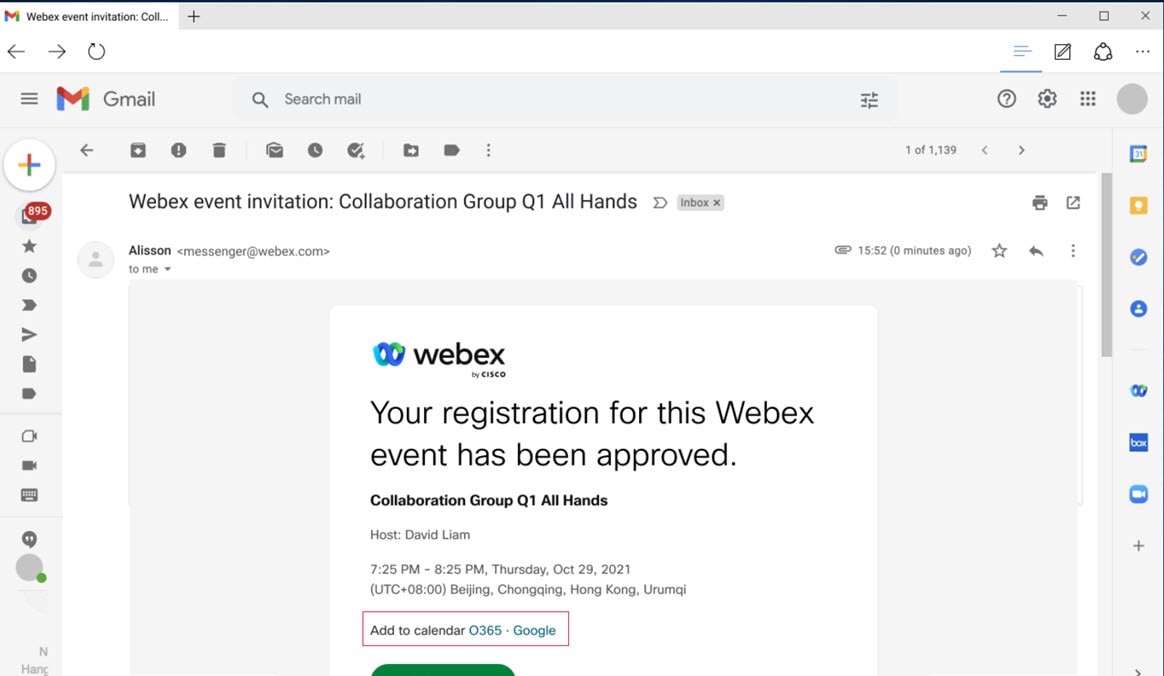Toggle the Gmail main menu

click(29, 99)
